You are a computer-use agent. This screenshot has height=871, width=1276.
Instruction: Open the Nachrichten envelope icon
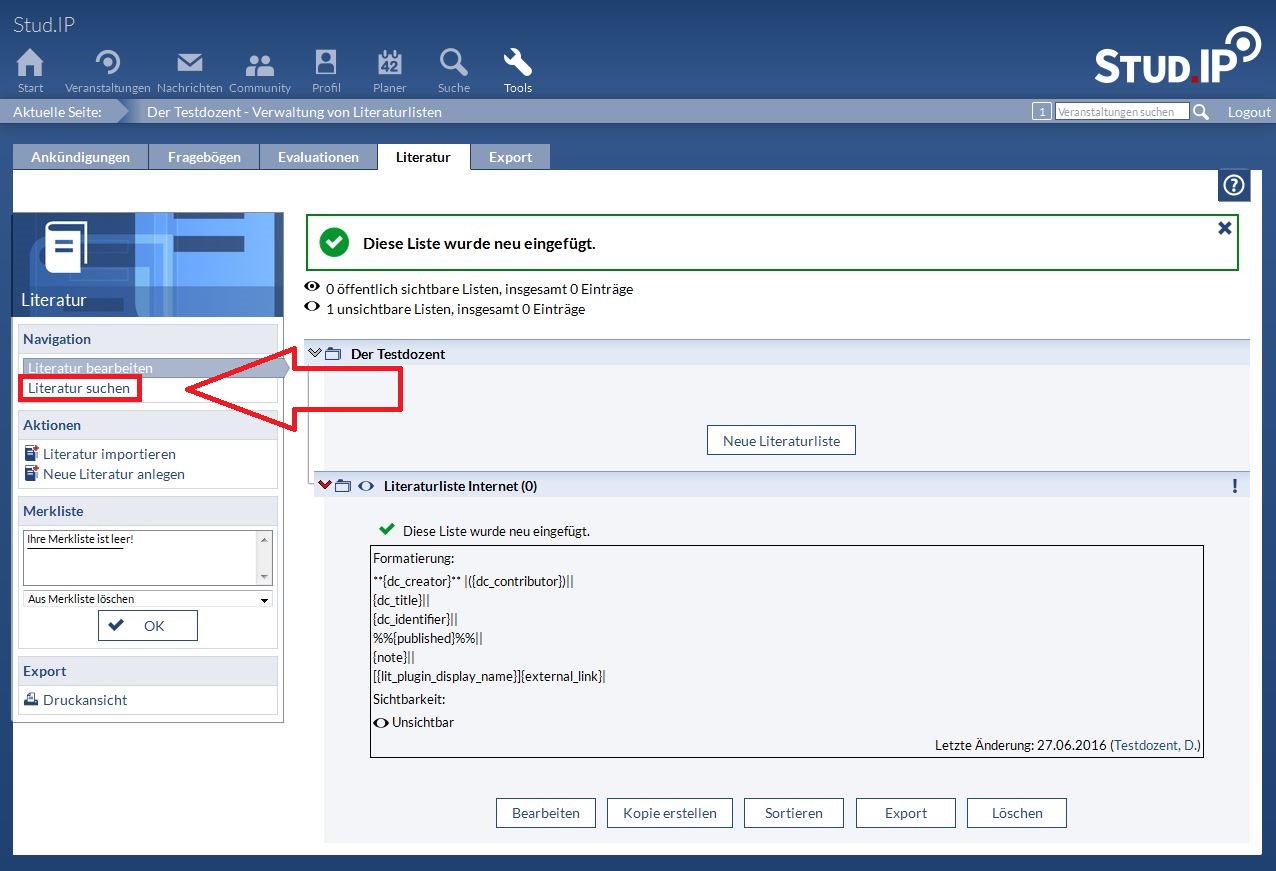tap(189, 64)
